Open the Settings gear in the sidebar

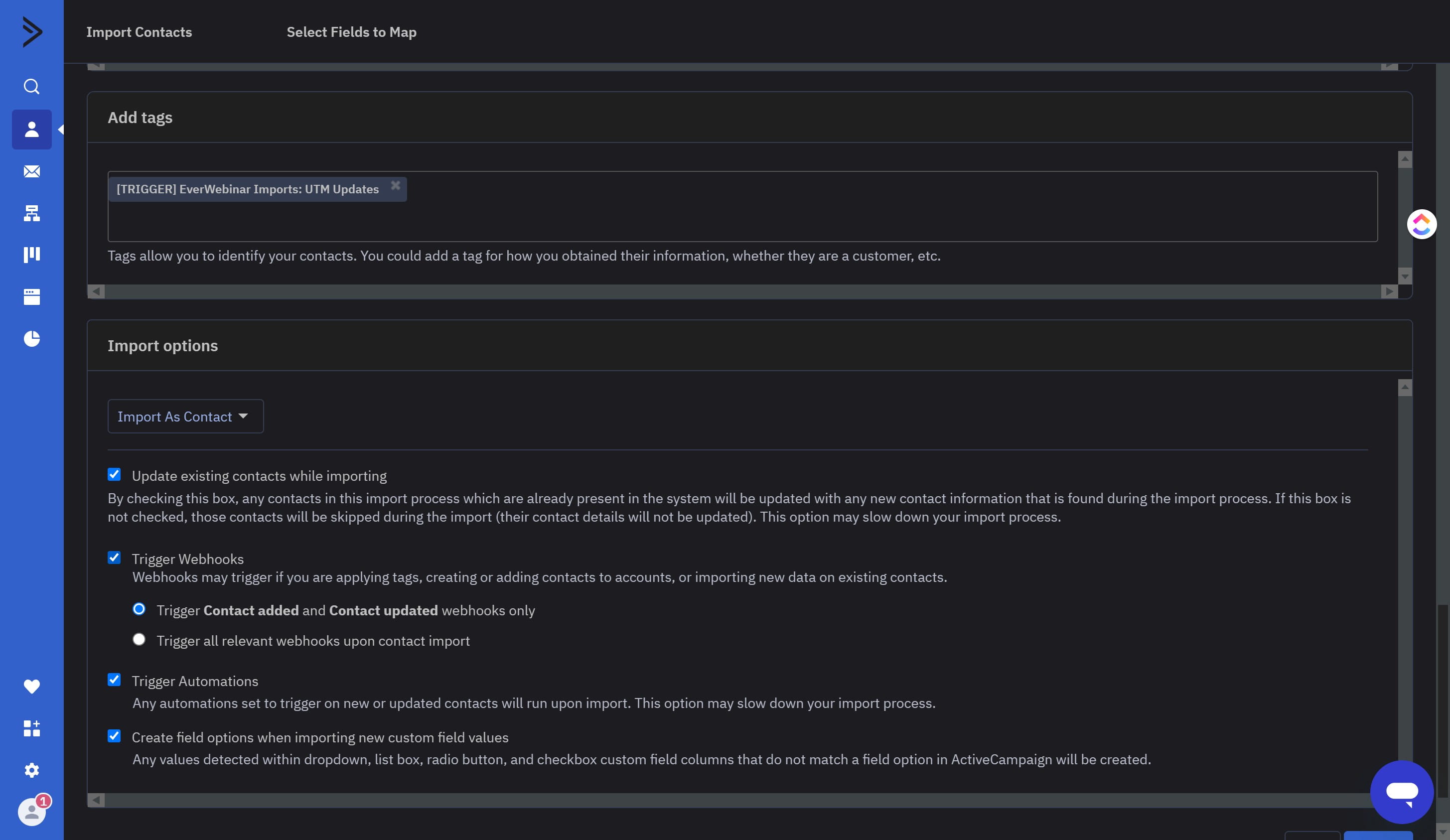(32, 770)
